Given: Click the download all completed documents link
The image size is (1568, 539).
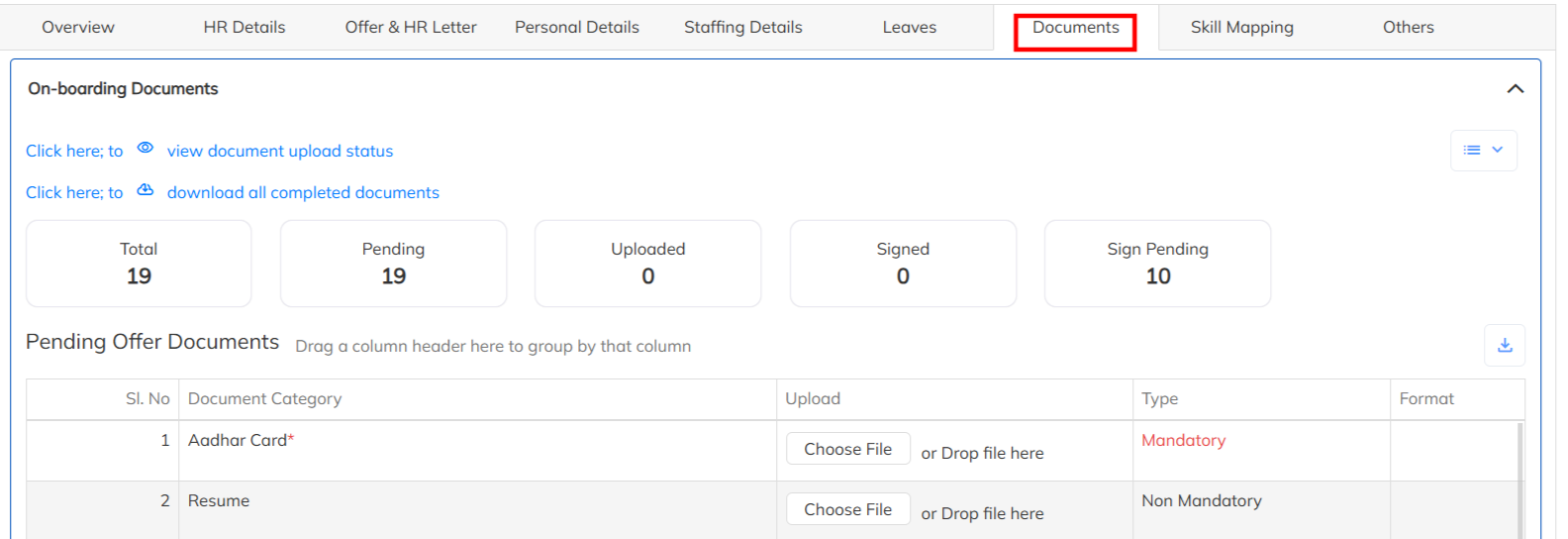Looking at the screenshot, I should coord(303,193).
